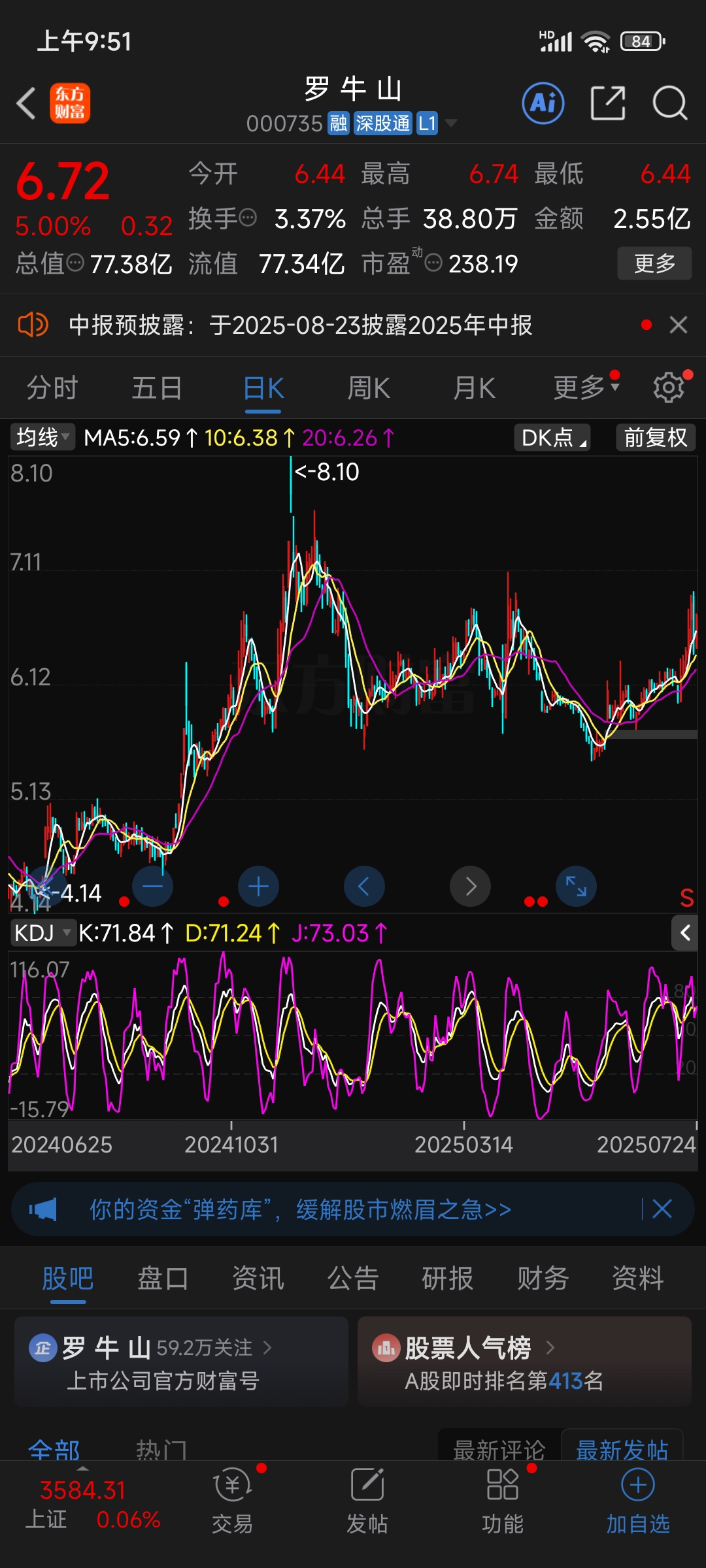
Task: Show 全部 posts filter
Action: click(54, 1450)
